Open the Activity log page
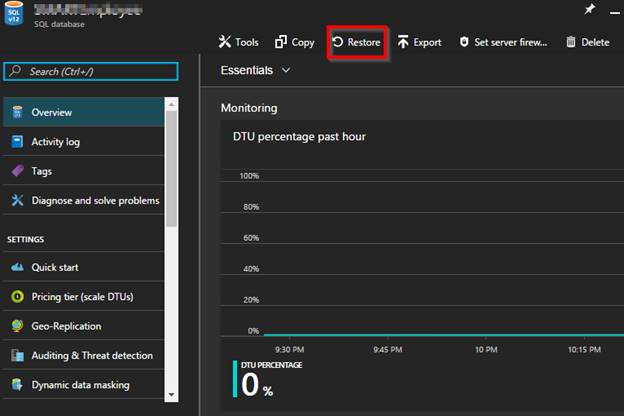 point(55,142)
